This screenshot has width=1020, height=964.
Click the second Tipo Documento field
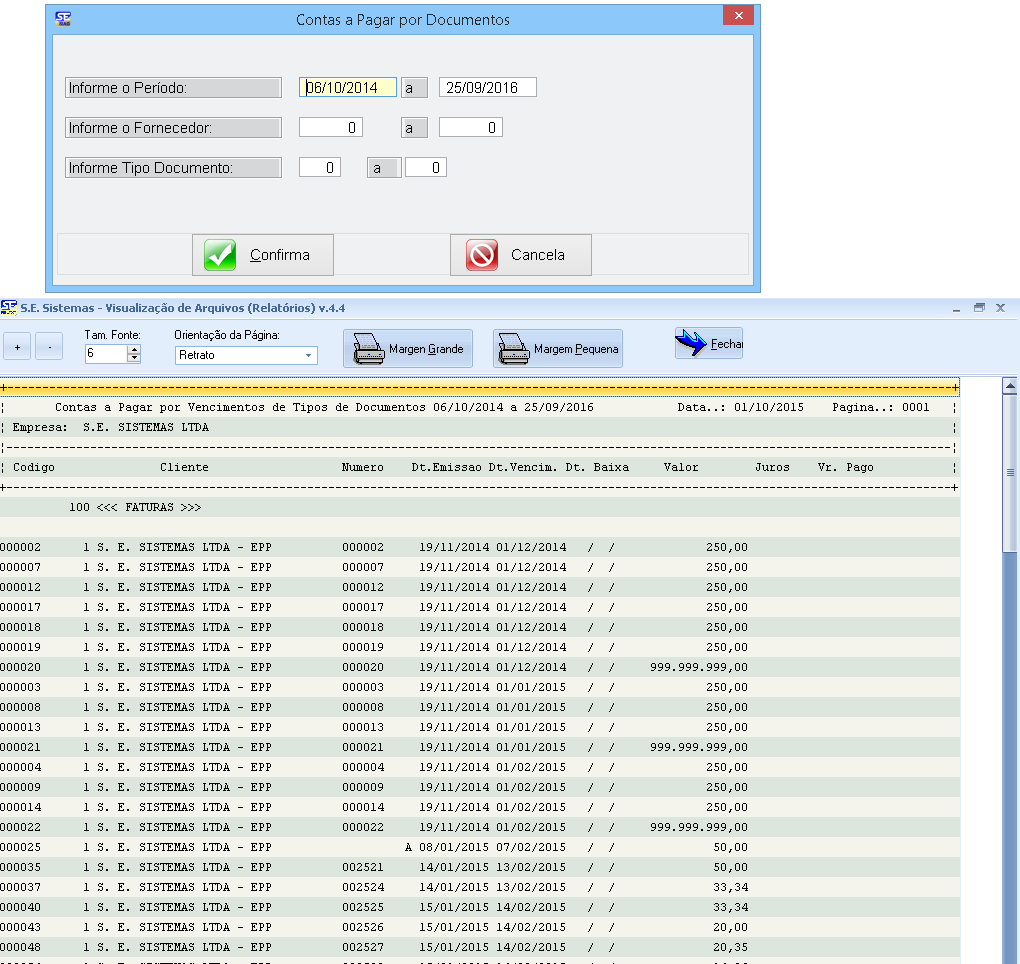(425, 168)
